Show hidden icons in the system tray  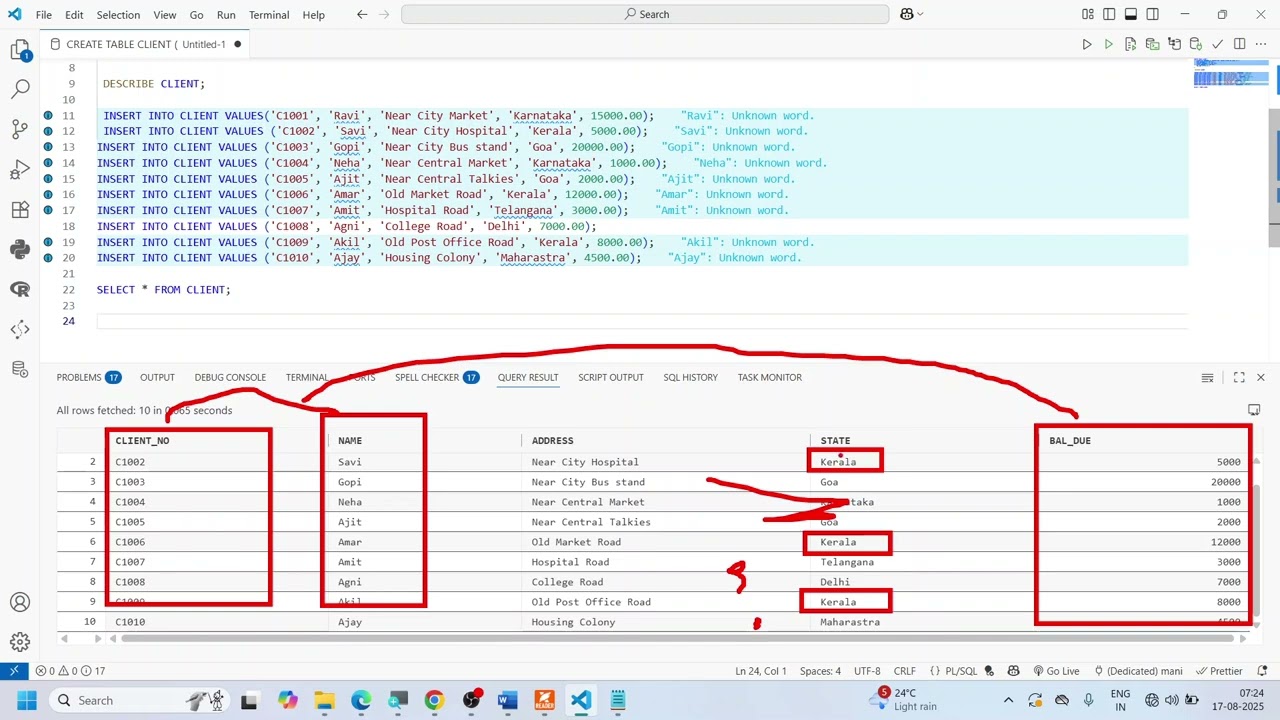(x=1008, y=700)
